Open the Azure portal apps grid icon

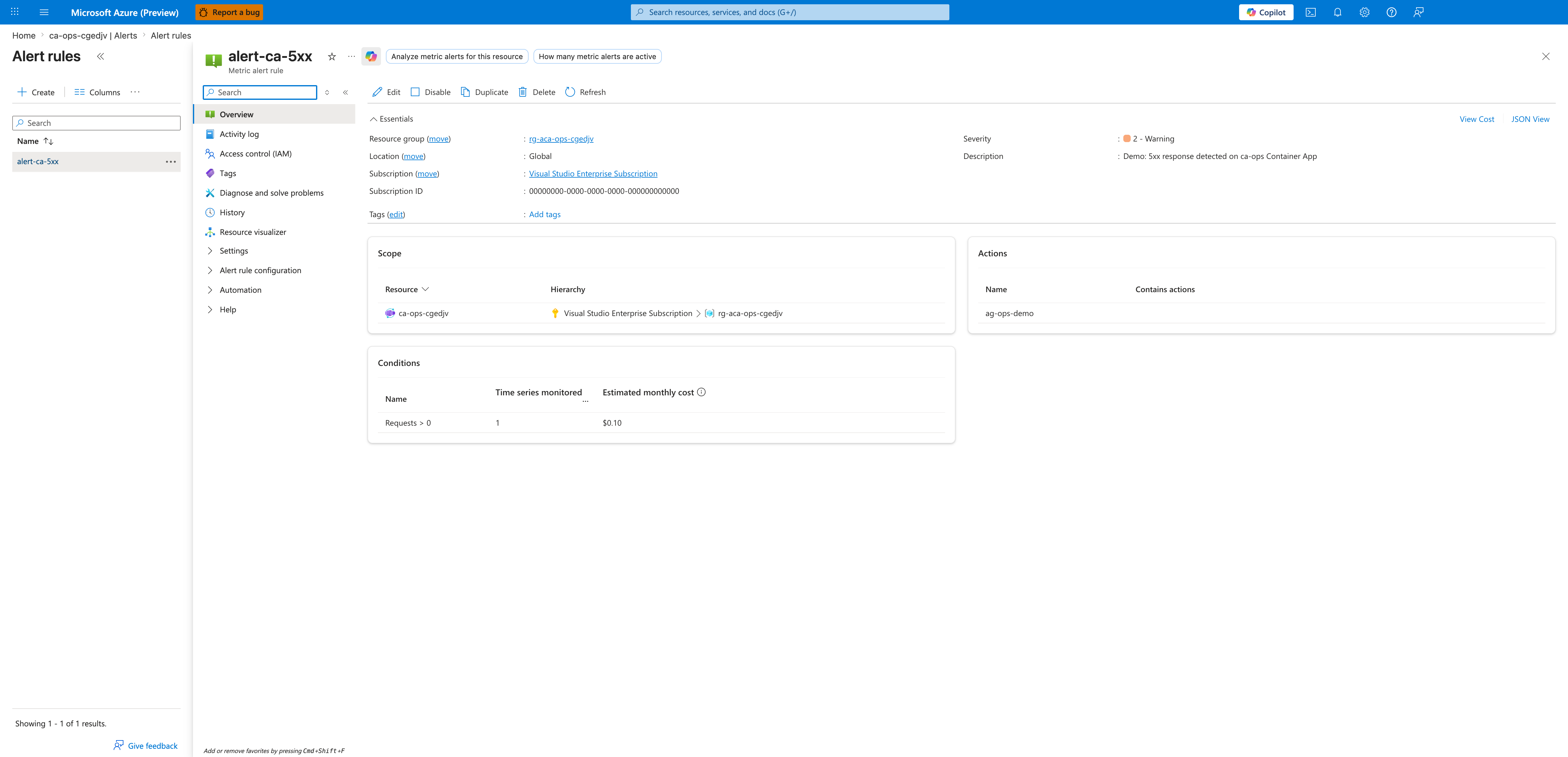coord(15,12)
